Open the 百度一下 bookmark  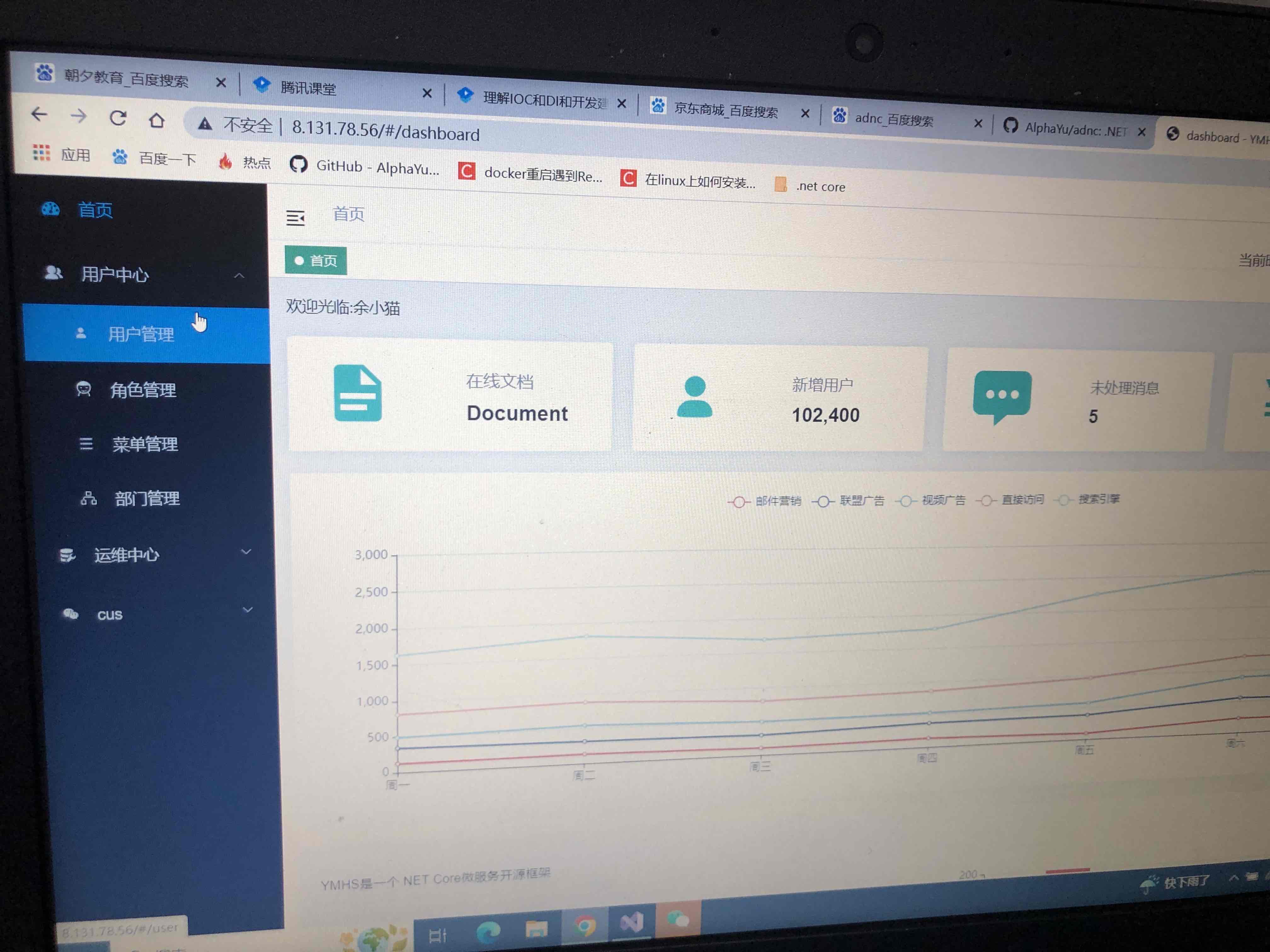click(x=154, y=157)
